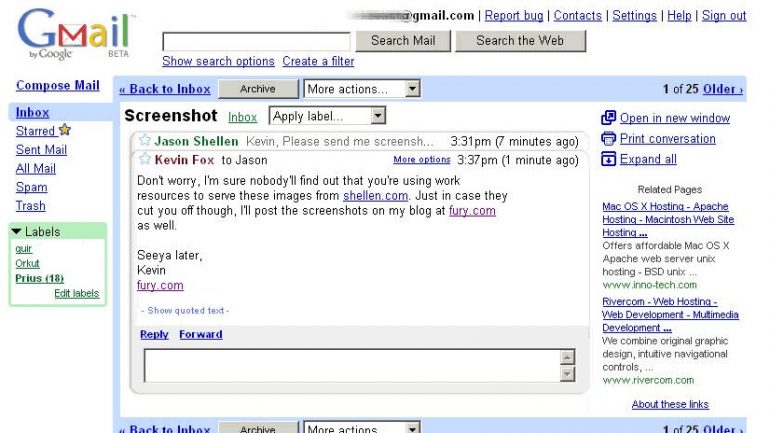Image resolution: width=770 pixels, height=433 pixels.
Task: Click the top Archive button
Action: click(258, 89)
